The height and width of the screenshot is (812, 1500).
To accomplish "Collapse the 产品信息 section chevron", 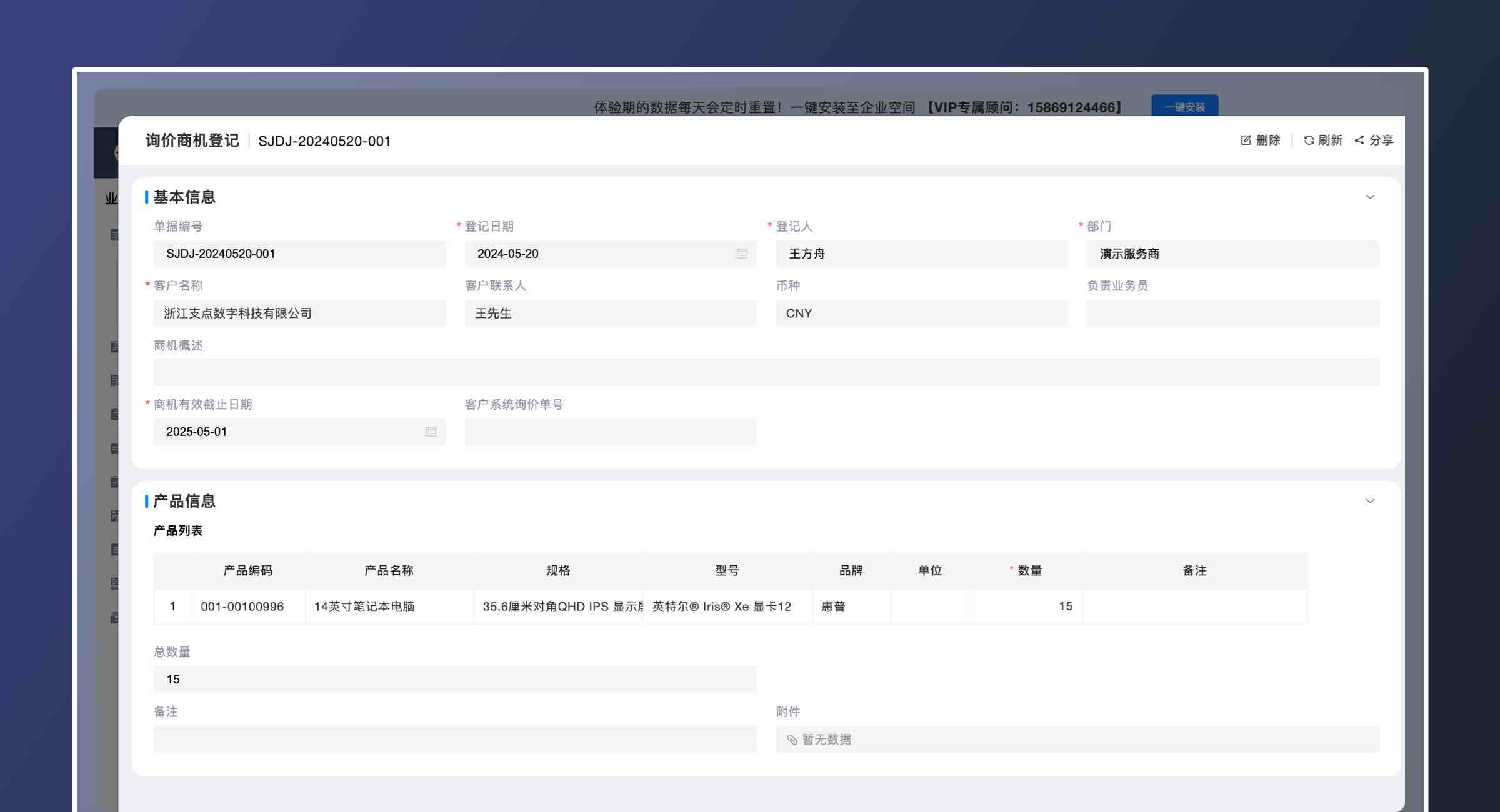I will click(x=1370, y=501).
